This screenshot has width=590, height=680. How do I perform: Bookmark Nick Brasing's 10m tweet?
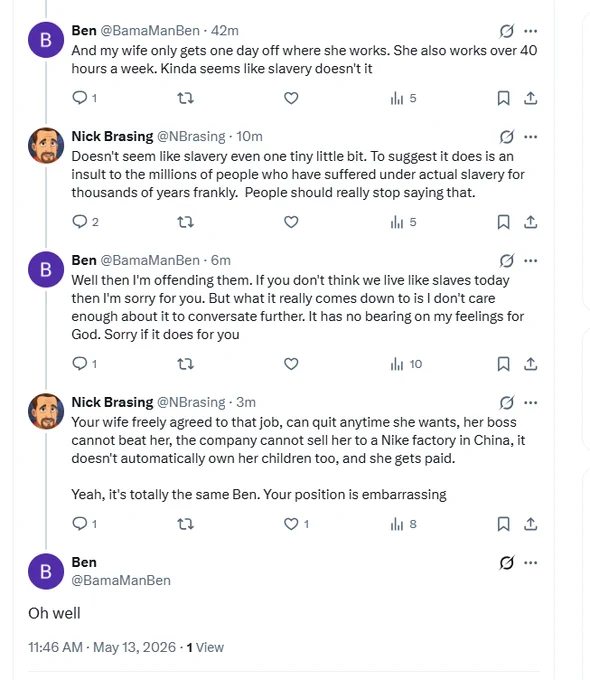[503, 222]
